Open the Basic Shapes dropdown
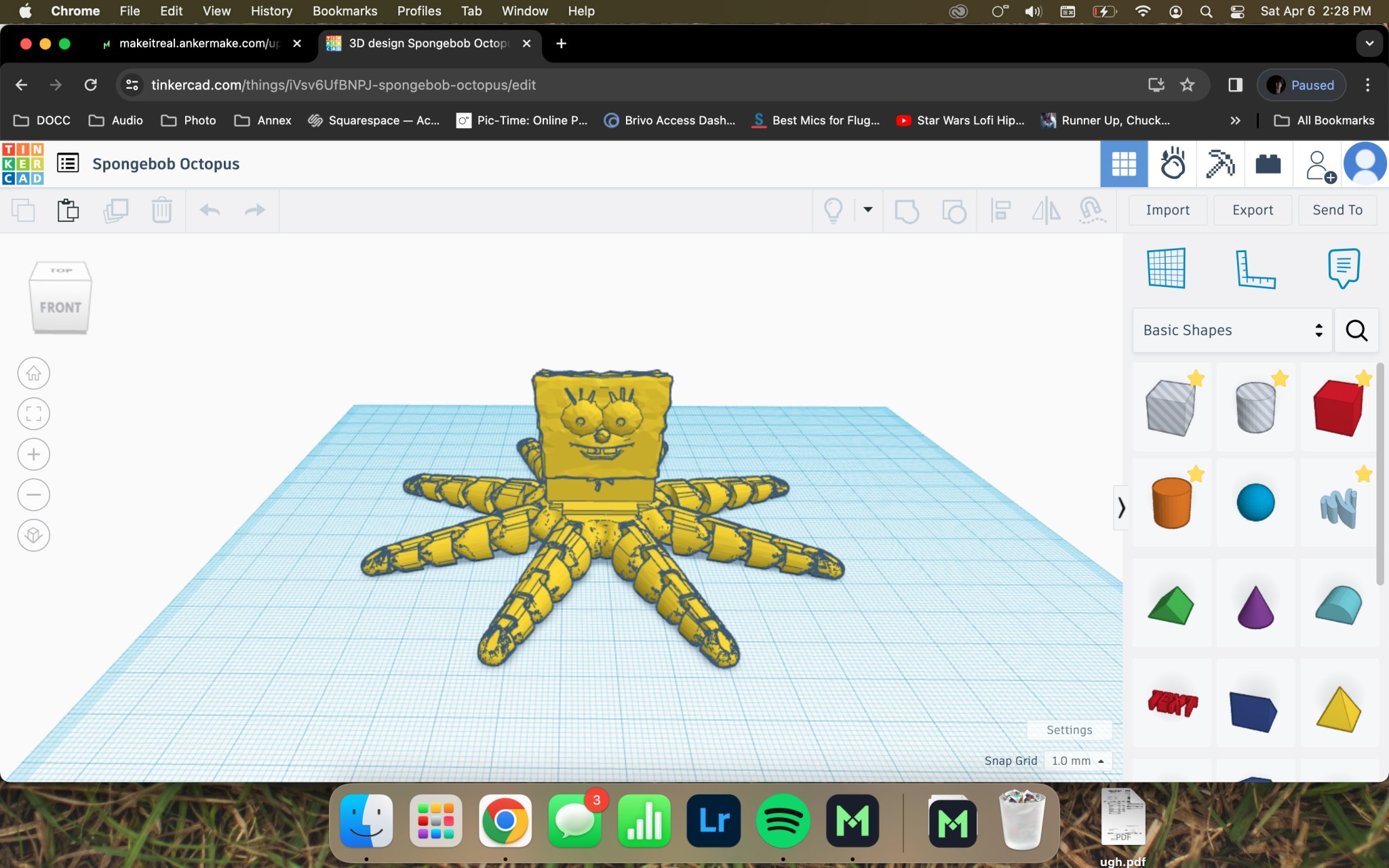The height and width of the screenshot is (868, 1389). (1232, 330)
